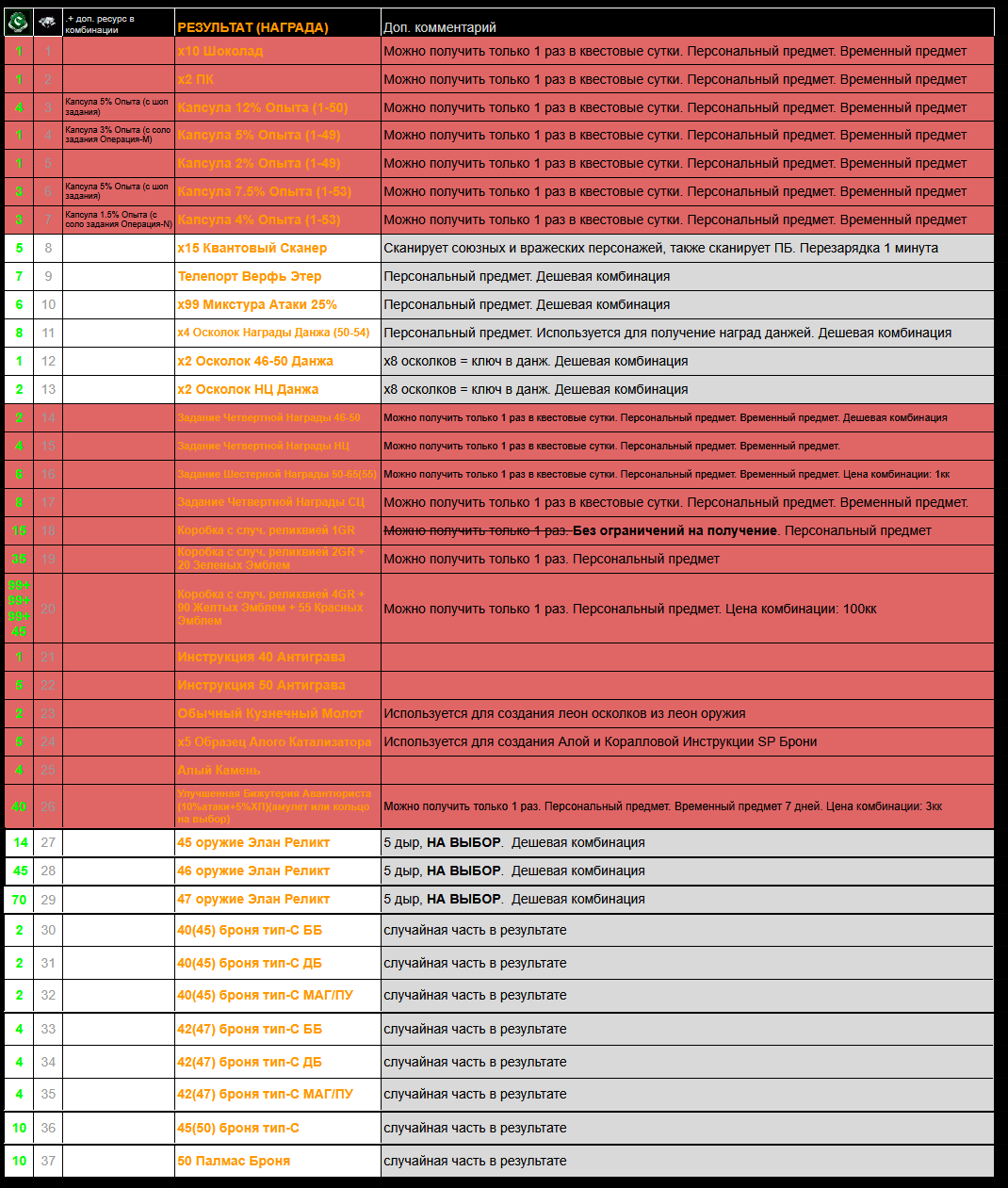The image size is (1008, 1188).
Task: Click 'Обычный Кузнечный Молот' entry
Action: coord(270,713)
